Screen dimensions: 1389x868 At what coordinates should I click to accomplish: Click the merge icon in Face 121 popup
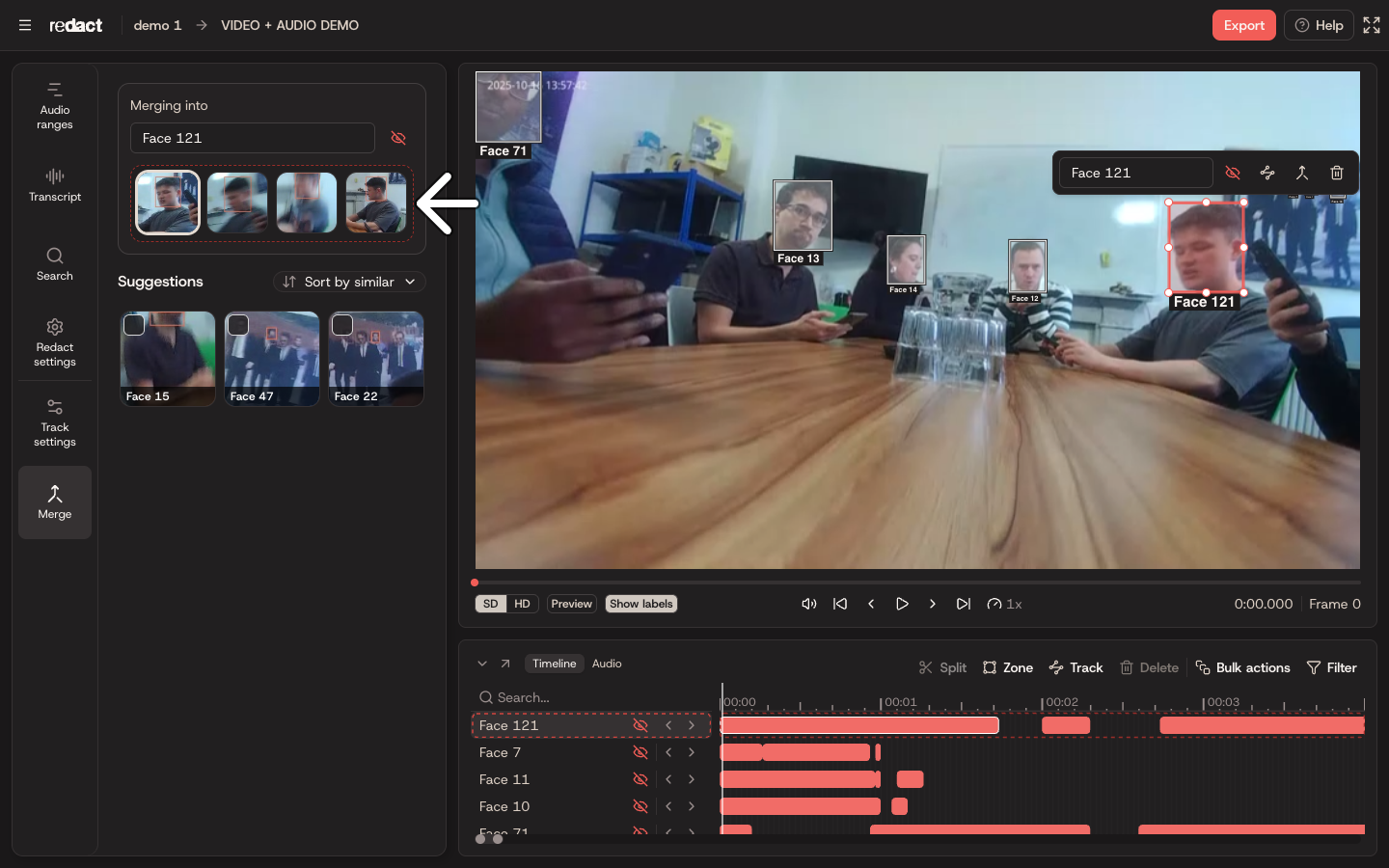click(x=1302, y=173)
